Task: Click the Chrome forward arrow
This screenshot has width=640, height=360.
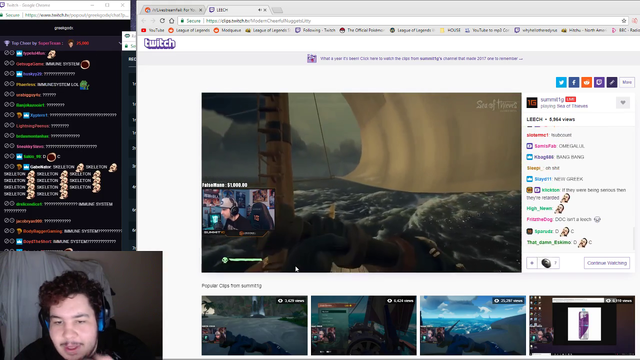Action: coord(153,21)
